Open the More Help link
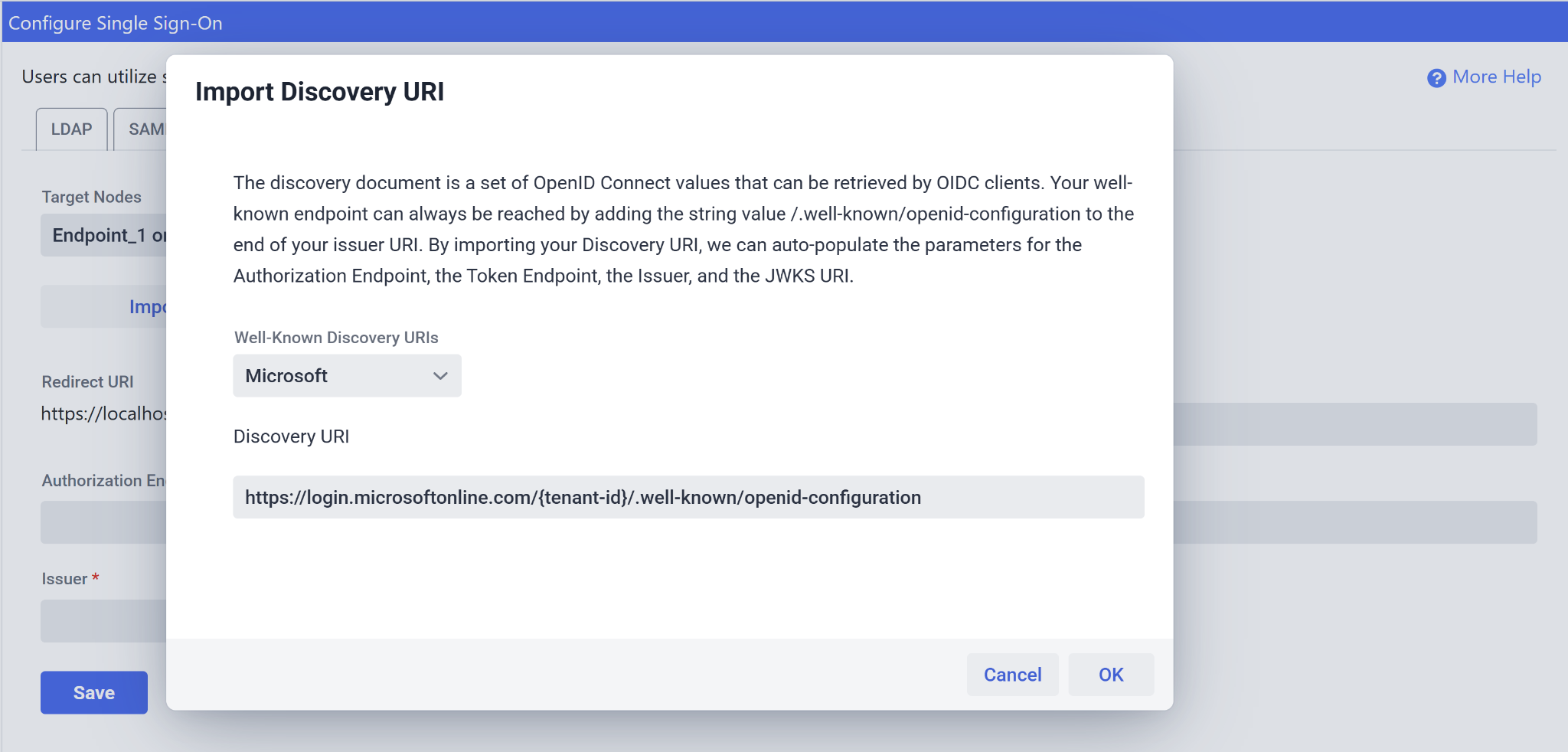The height and width of the screenshot is (752, 1568). [1496, 77]
